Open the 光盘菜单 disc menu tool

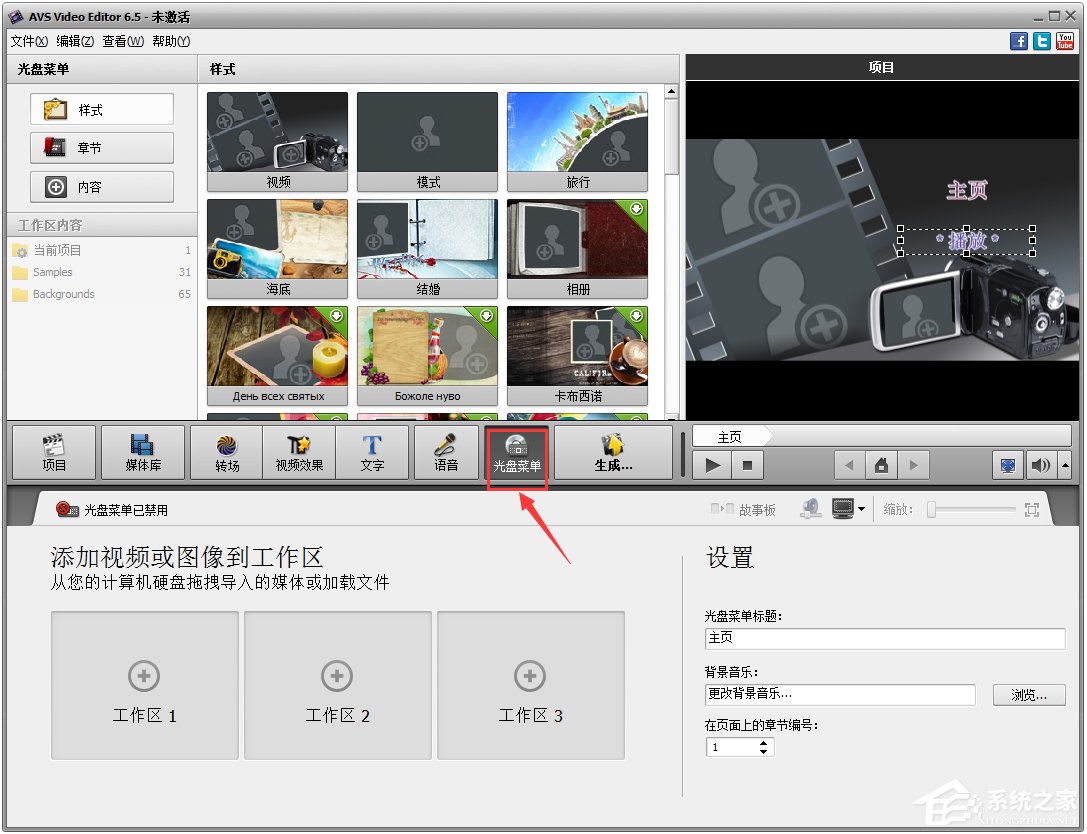coord(517,453)
